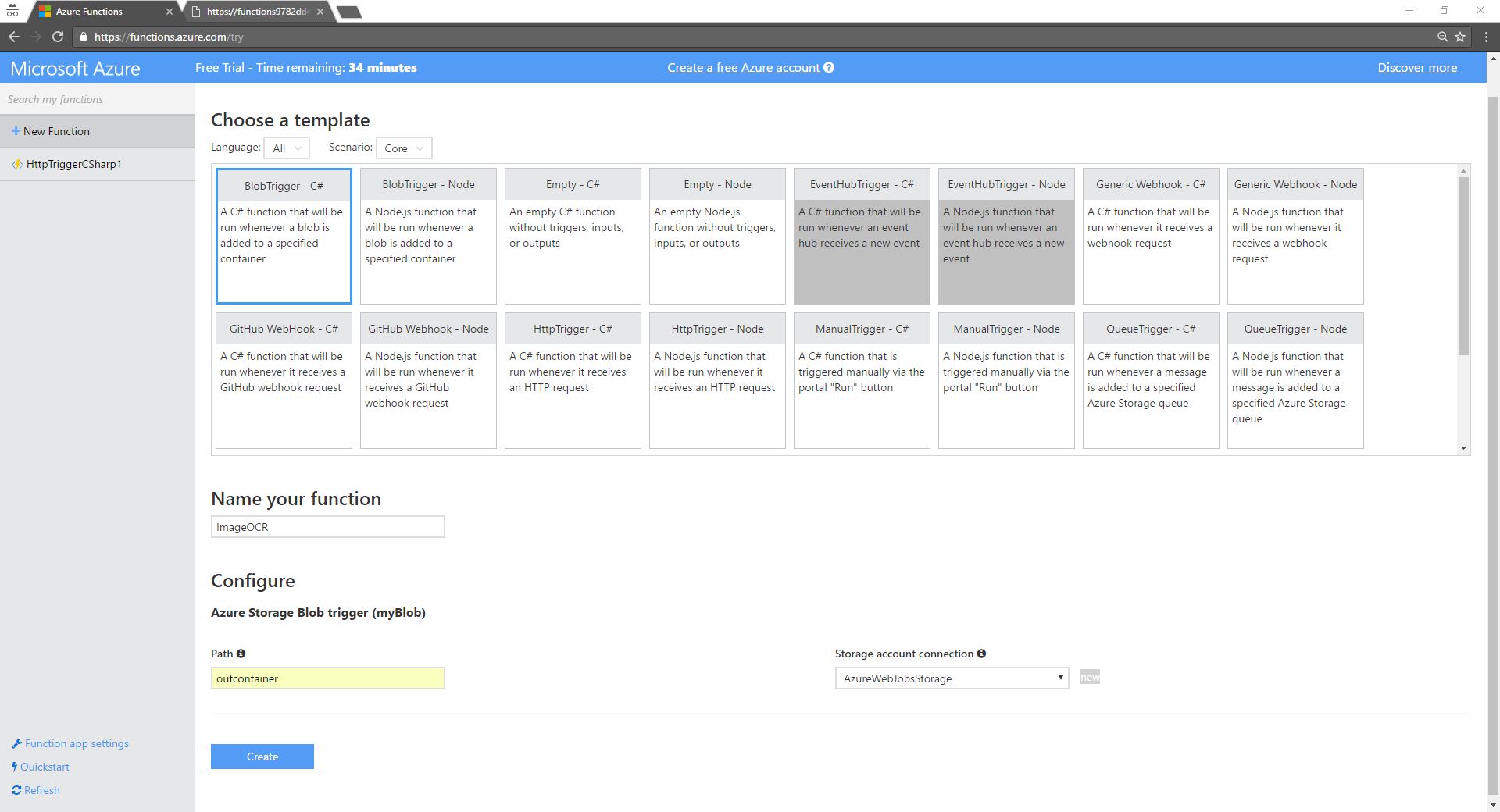This screenshot has height=812, width=1500.
Task: Switch to the second browser tab
Action: [x=258, y=12]
